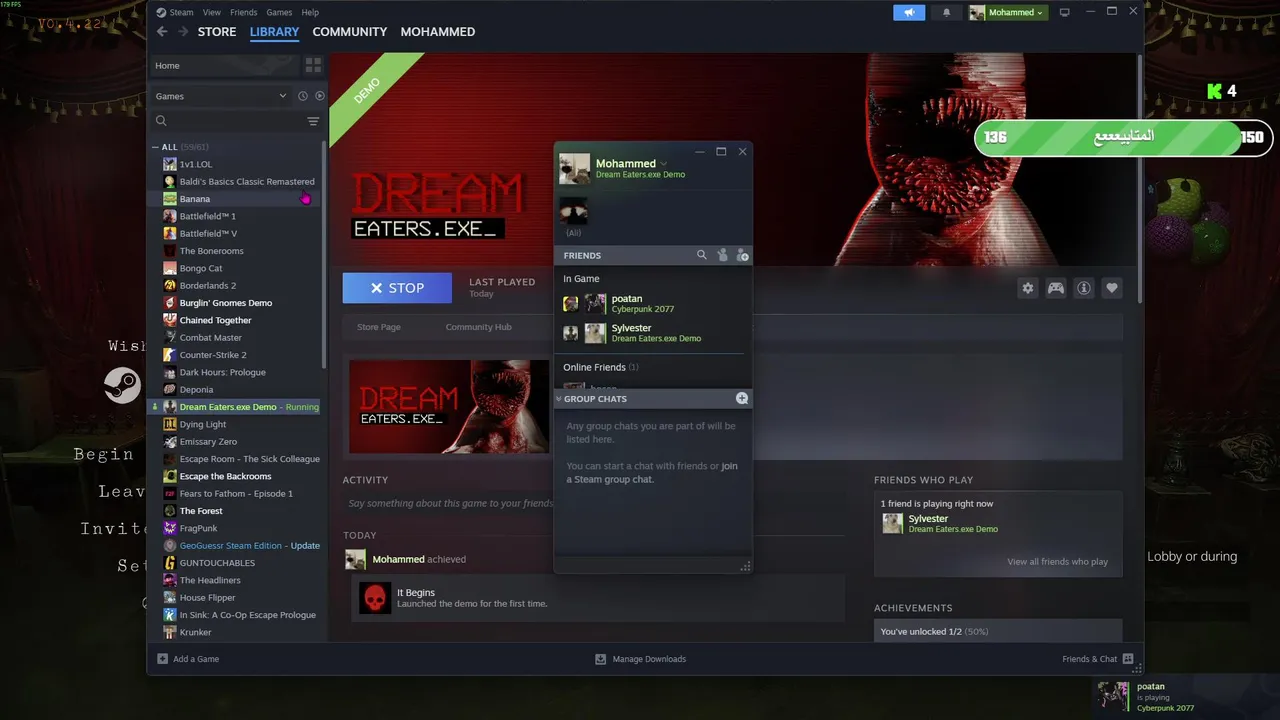Go to the LIBRARY tab

click(274, 32)
